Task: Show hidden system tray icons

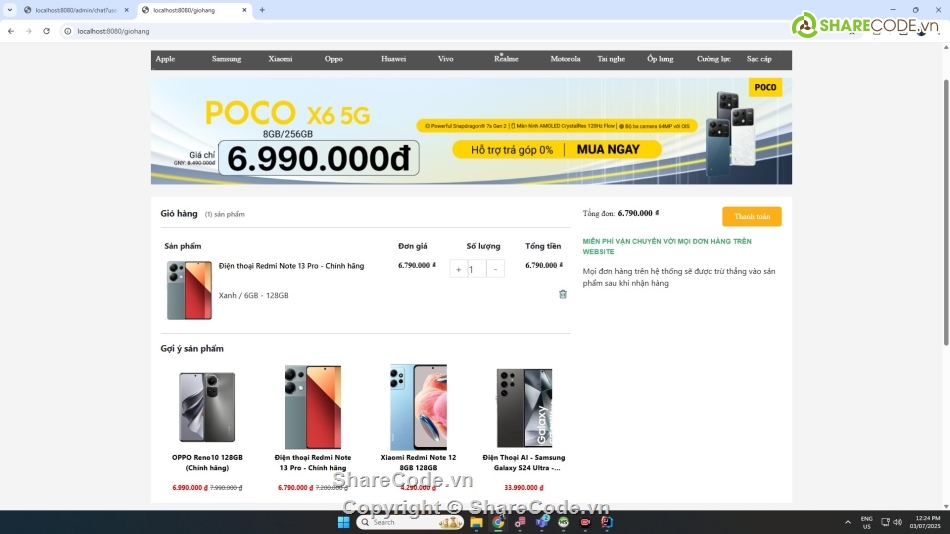Action: point(848,522)
